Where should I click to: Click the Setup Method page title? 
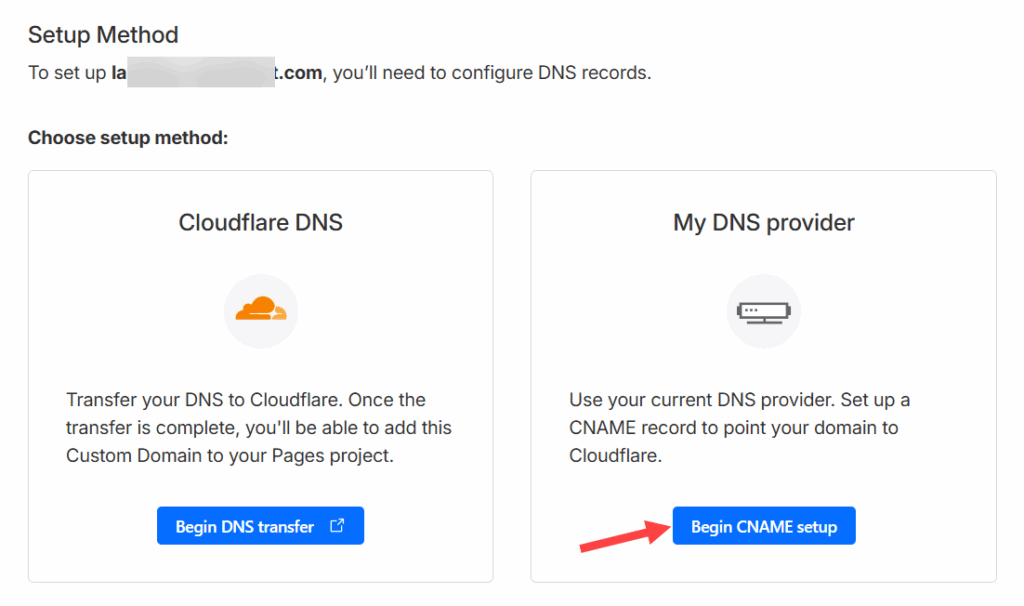(103, 35)
